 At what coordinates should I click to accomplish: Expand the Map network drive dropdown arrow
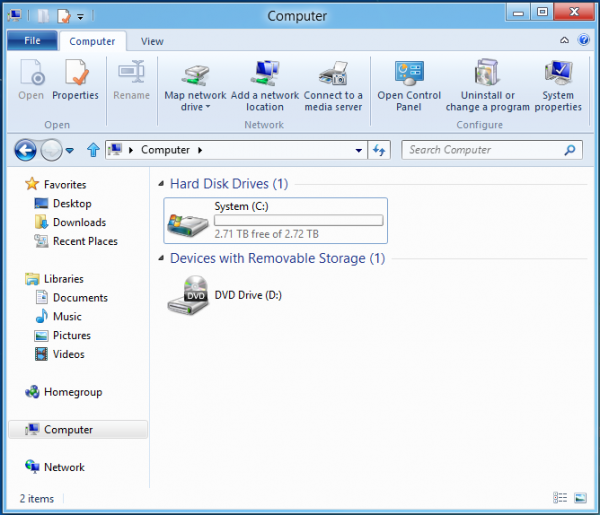(x=208, y=107)
